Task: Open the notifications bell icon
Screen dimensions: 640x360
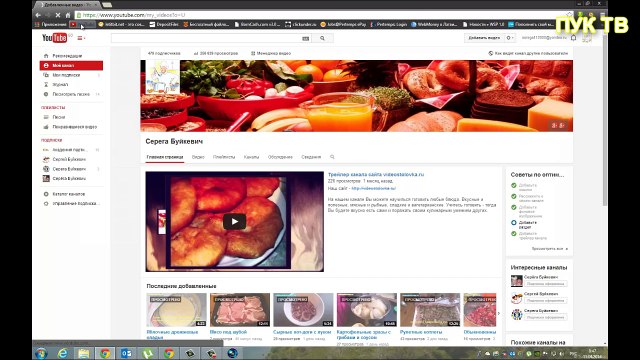Action: coord(573,38)
